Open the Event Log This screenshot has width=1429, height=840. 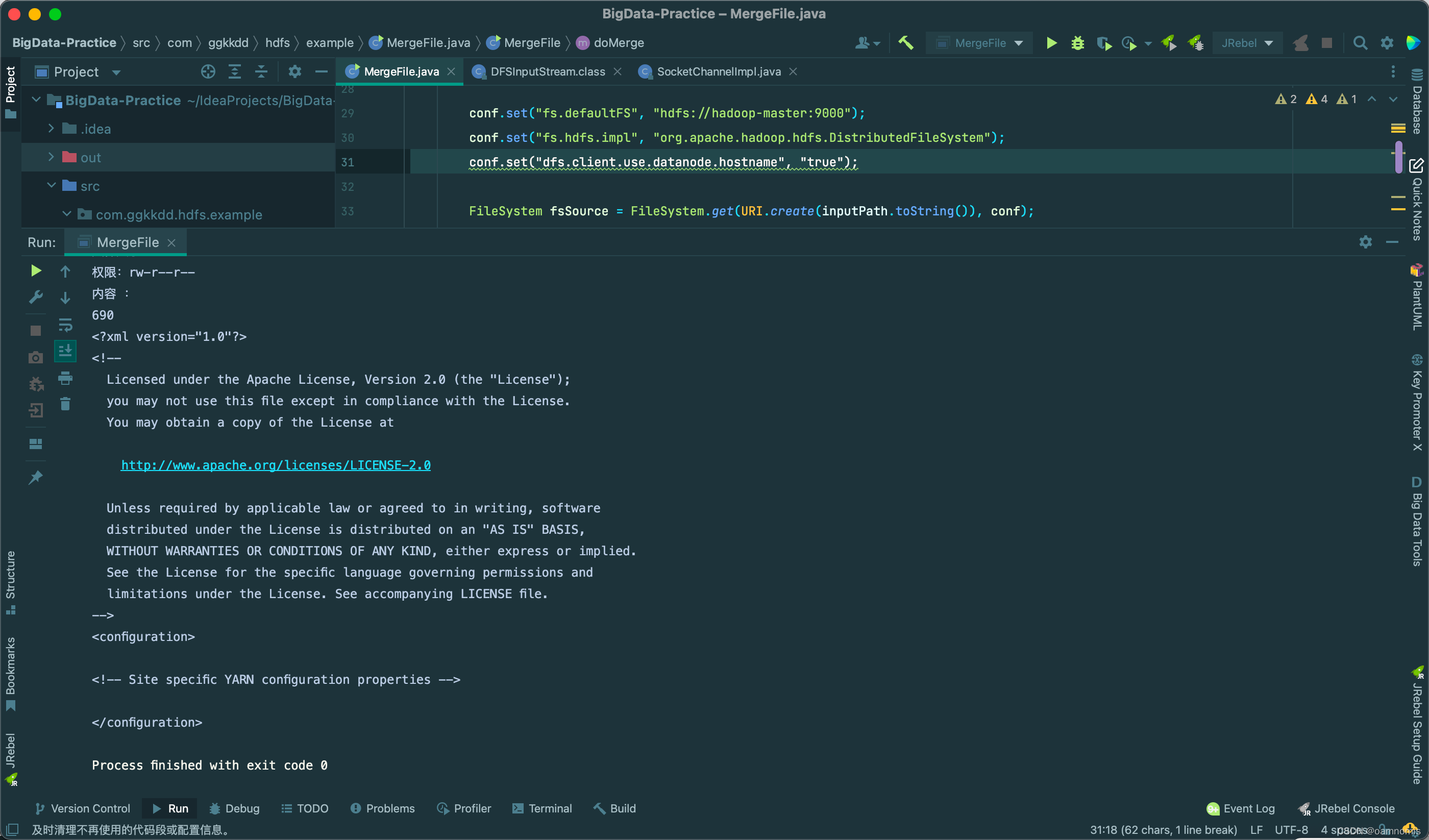[1240, 808]
